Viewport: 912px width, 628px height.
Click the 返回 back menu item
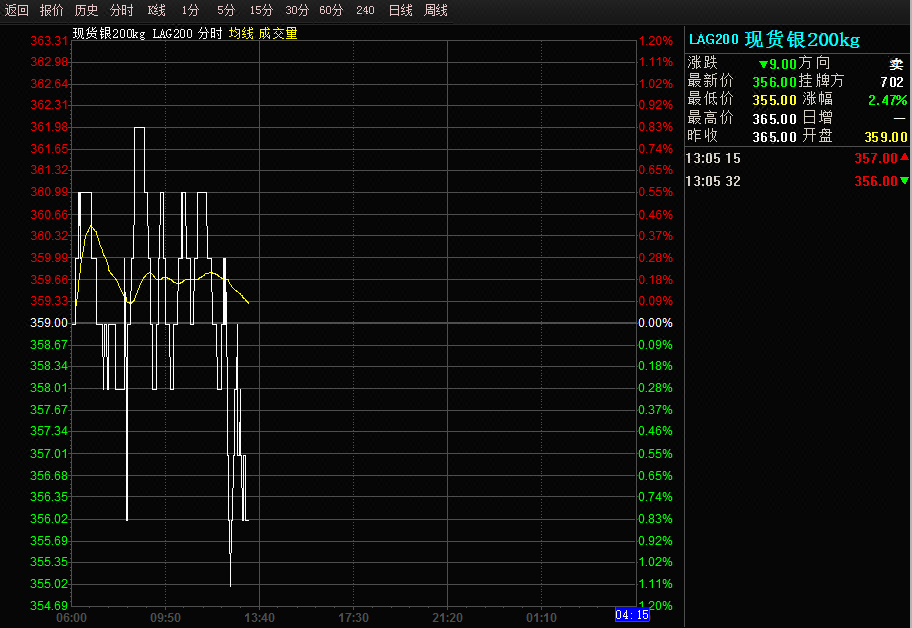click(x=16, y=10)
